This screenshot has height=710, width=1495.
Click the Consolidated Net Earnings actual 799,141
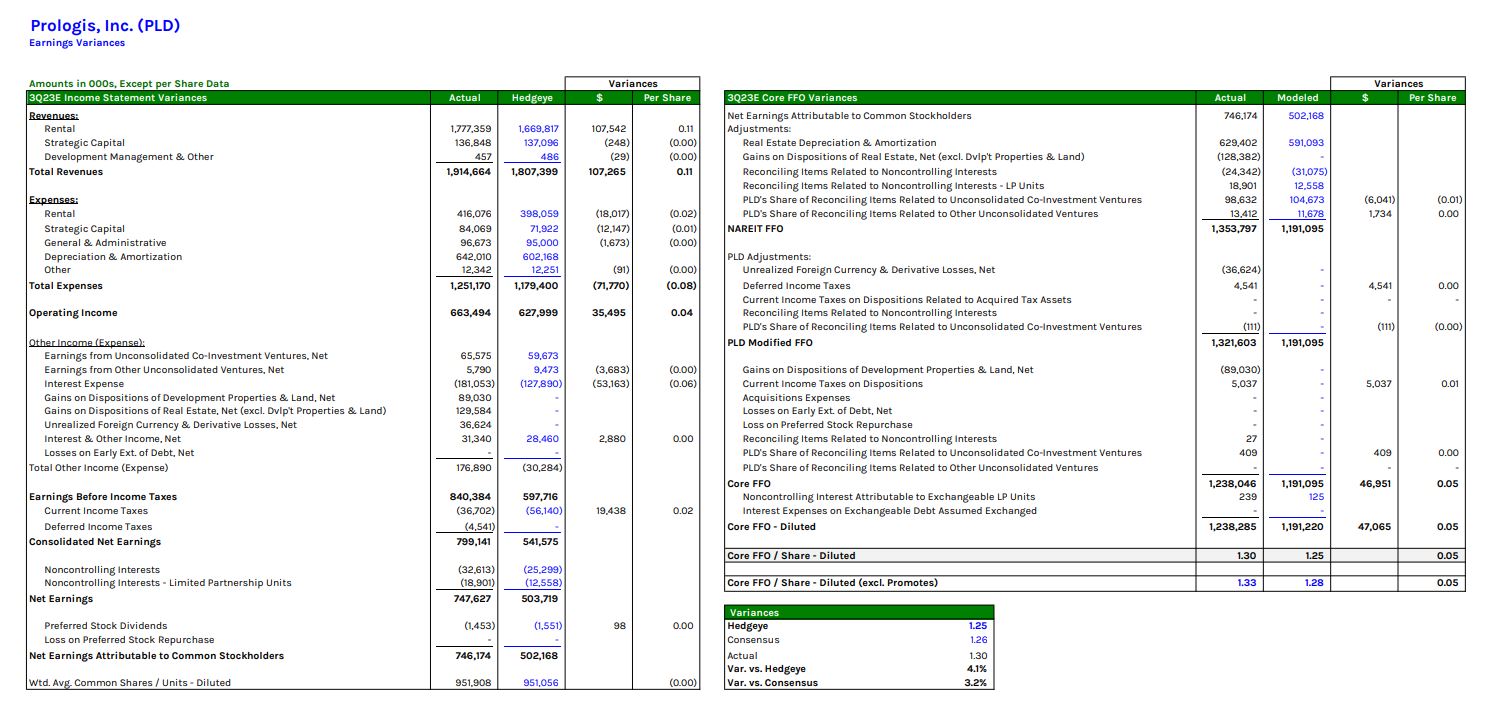pos(474,542)
